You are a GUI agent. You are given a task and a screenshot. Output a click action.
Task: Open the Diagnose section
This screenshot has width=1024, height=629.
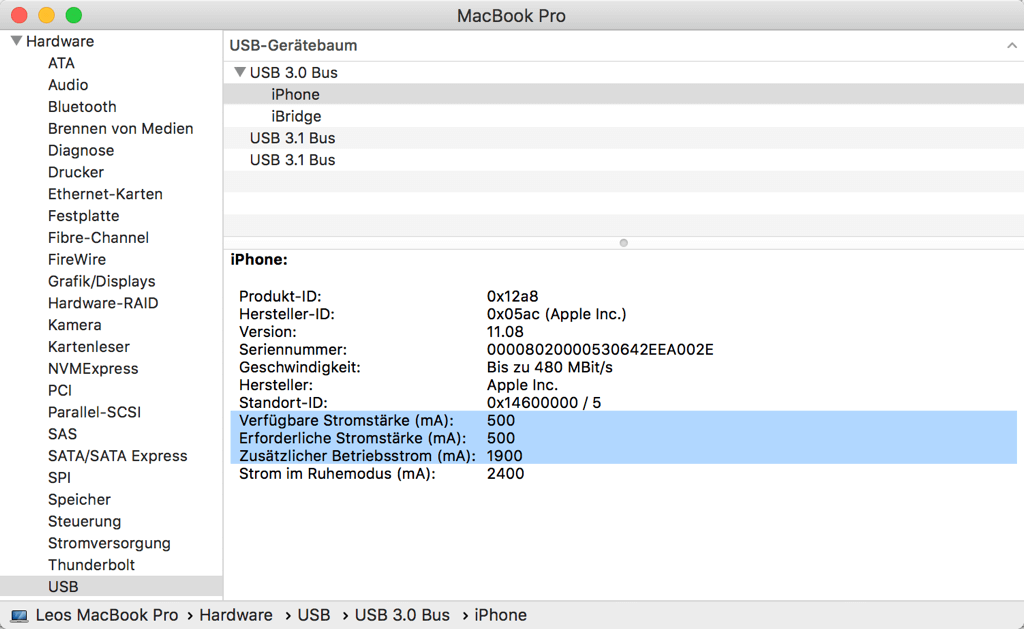tap(81, 150)
